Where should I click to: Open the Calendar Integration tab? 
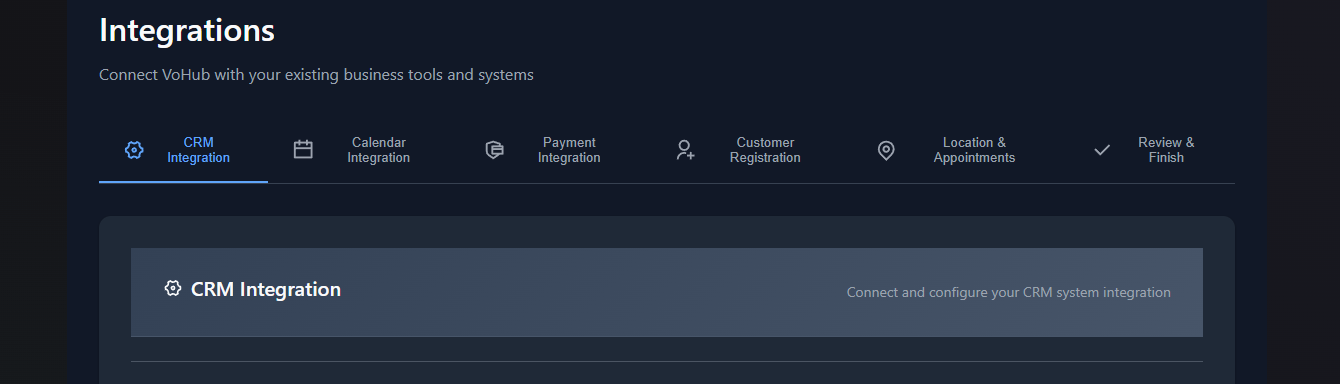tap(363, 150)
